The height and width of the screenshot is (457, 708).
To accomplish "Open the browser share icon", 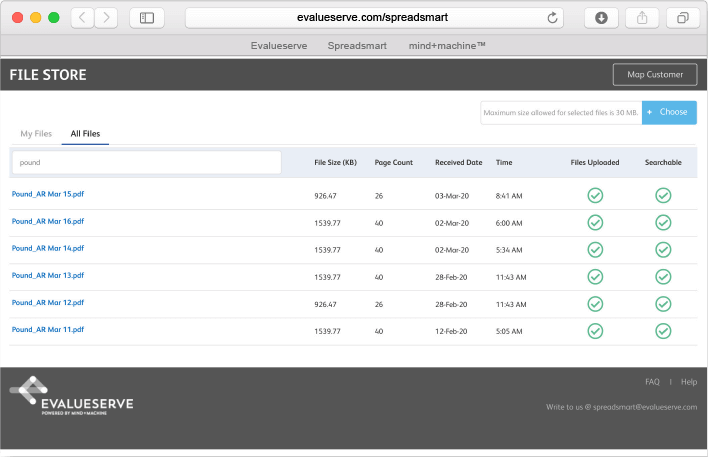I will pos(642,18).
